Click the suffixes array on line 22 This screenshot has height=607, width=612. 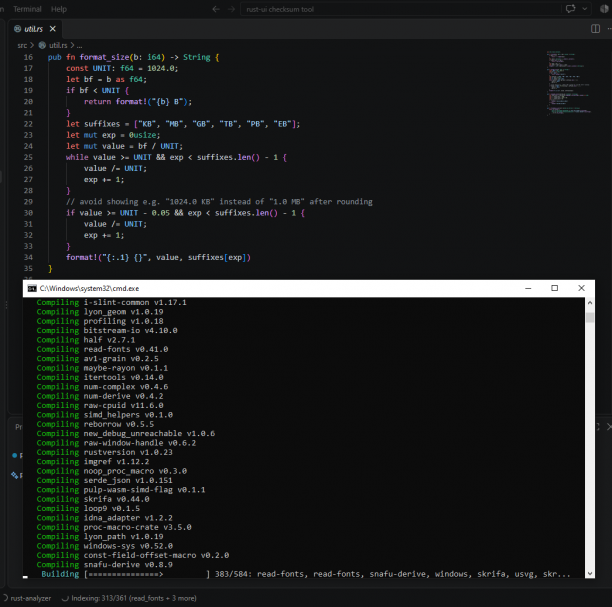pyautogui.click(x=217, y=124)
